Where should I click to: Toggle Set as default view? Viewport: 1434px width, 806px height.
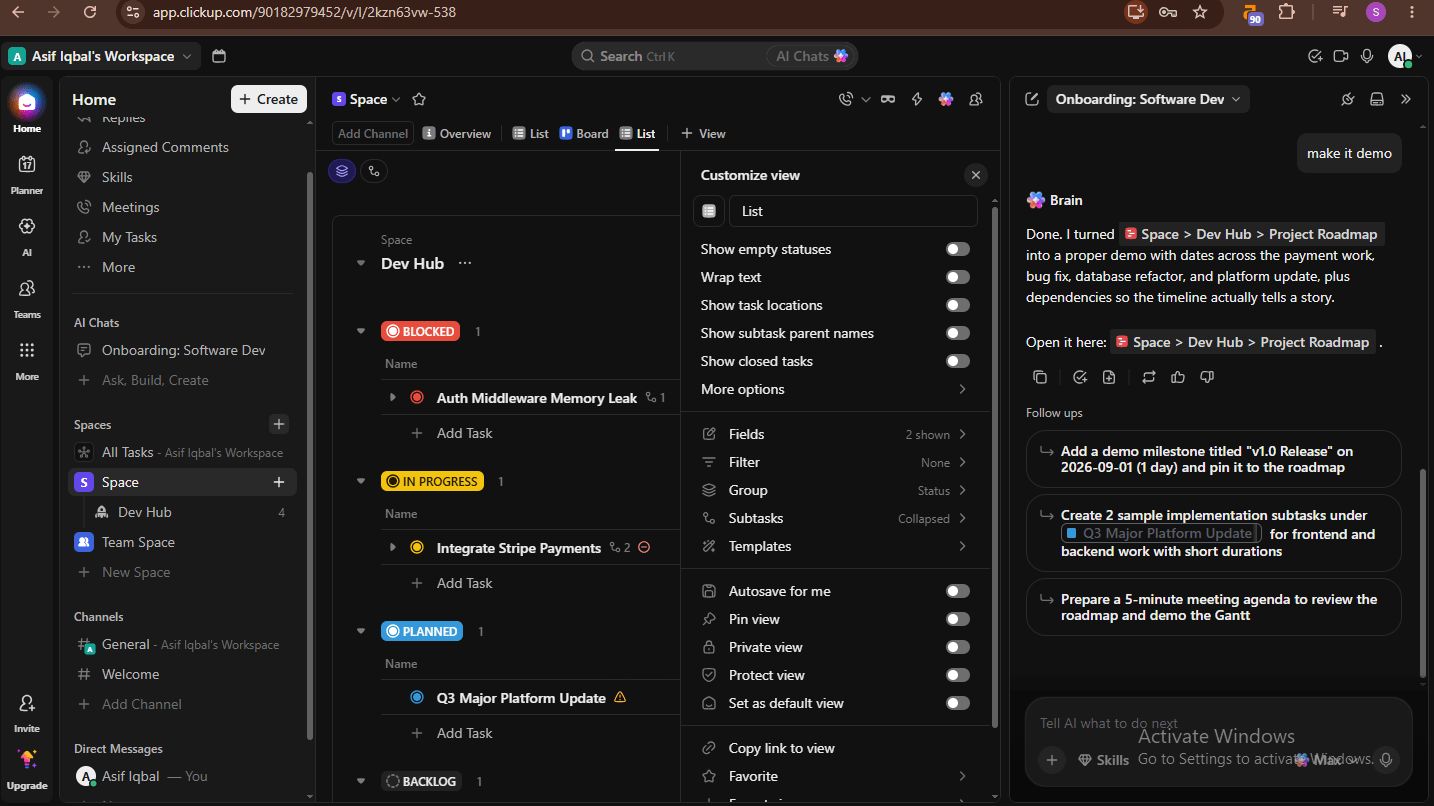coord(958,703)
